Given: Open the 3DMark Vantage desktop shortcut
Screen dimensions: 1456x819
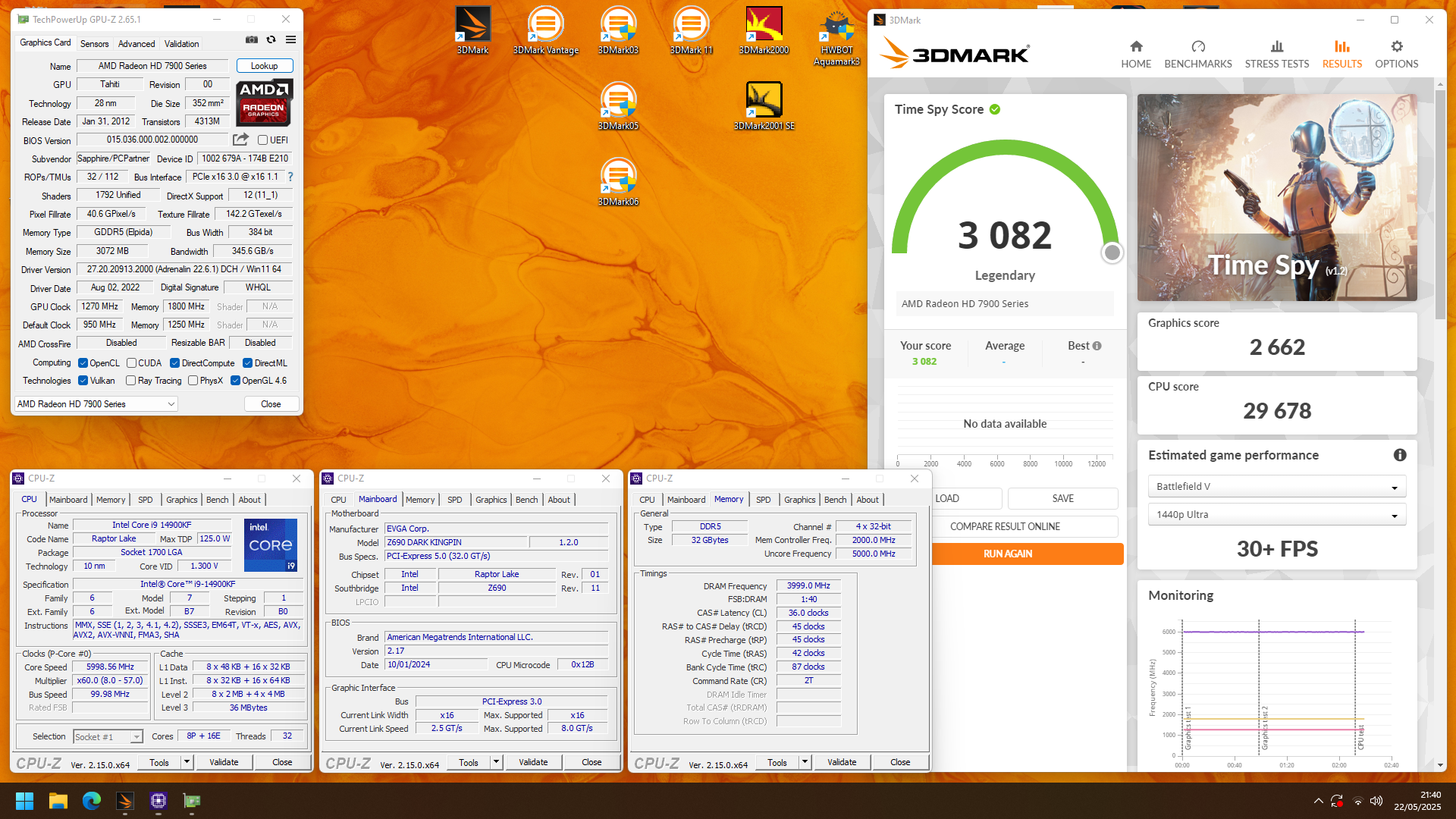Looking at the screenshot, I should click(x=545, y=30).
